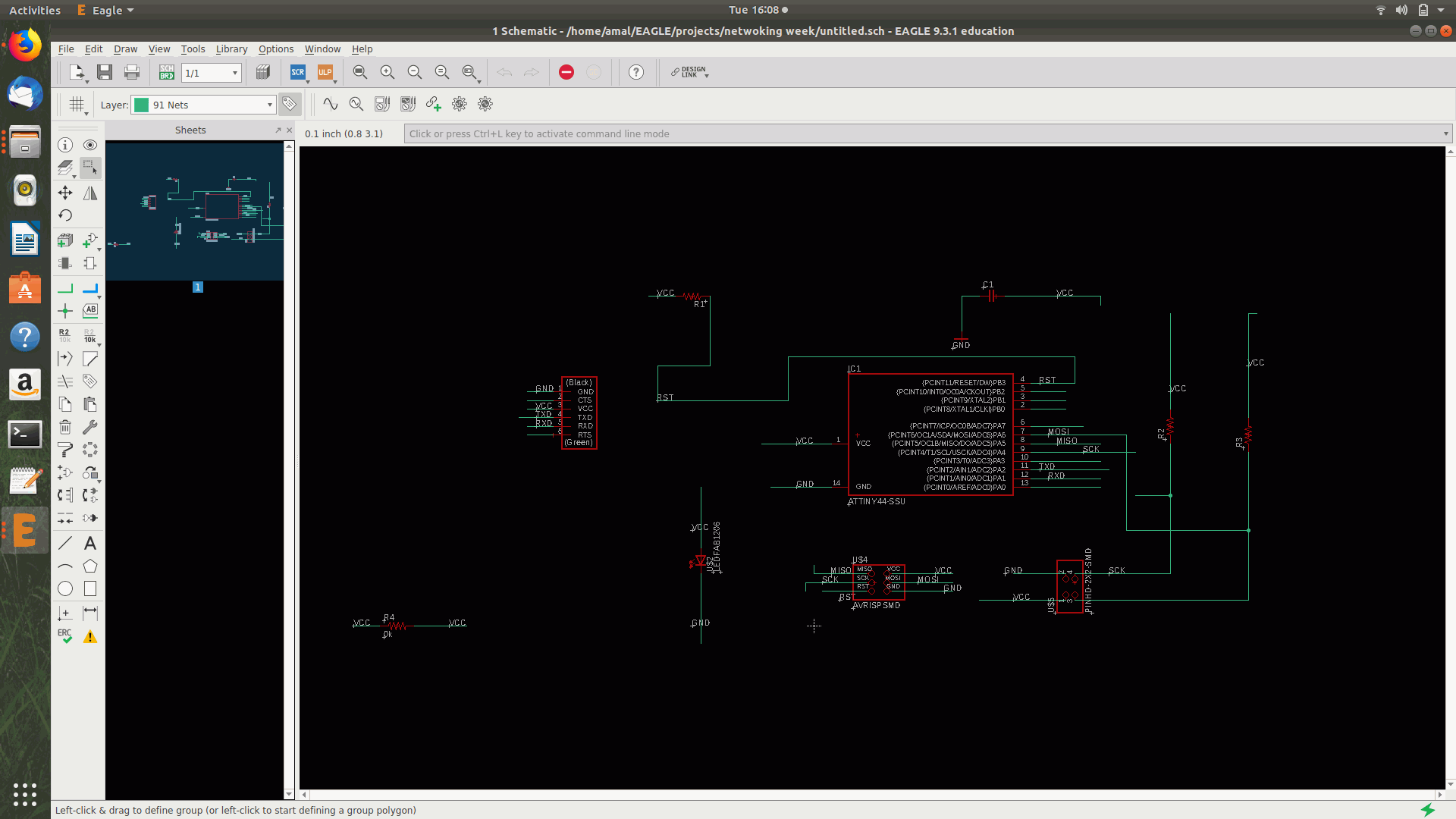Toggle the grid settings button
1456x819 pixels.
click(x=77, y=105)
